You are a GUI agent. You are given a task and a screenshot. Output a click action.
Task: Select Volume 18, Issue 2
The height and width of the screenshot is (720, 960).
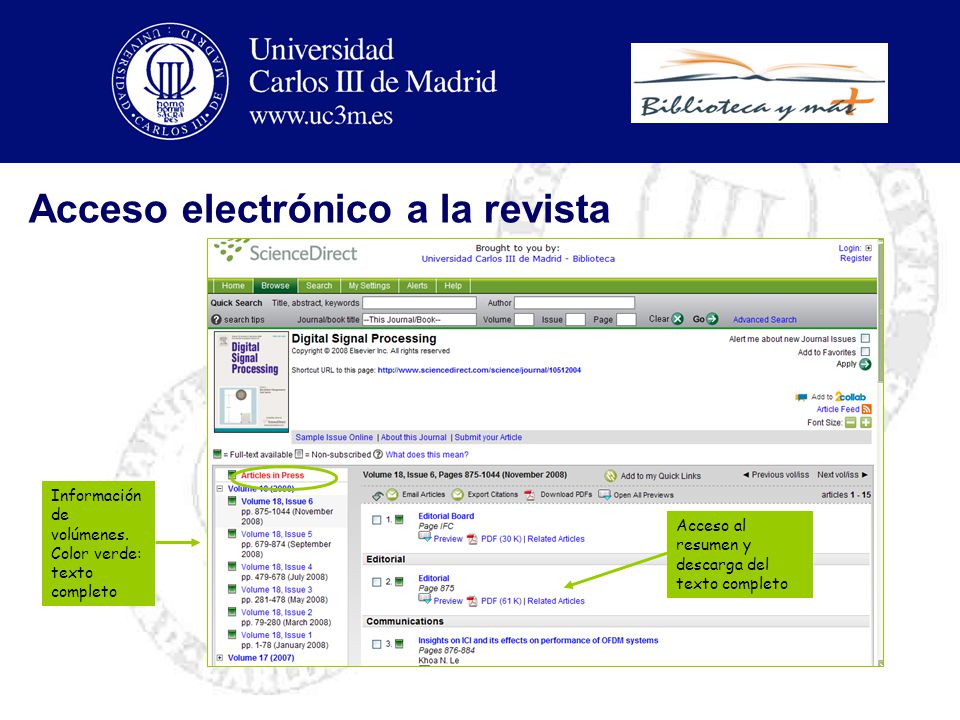pyautogui.click(x=276, y=612)
